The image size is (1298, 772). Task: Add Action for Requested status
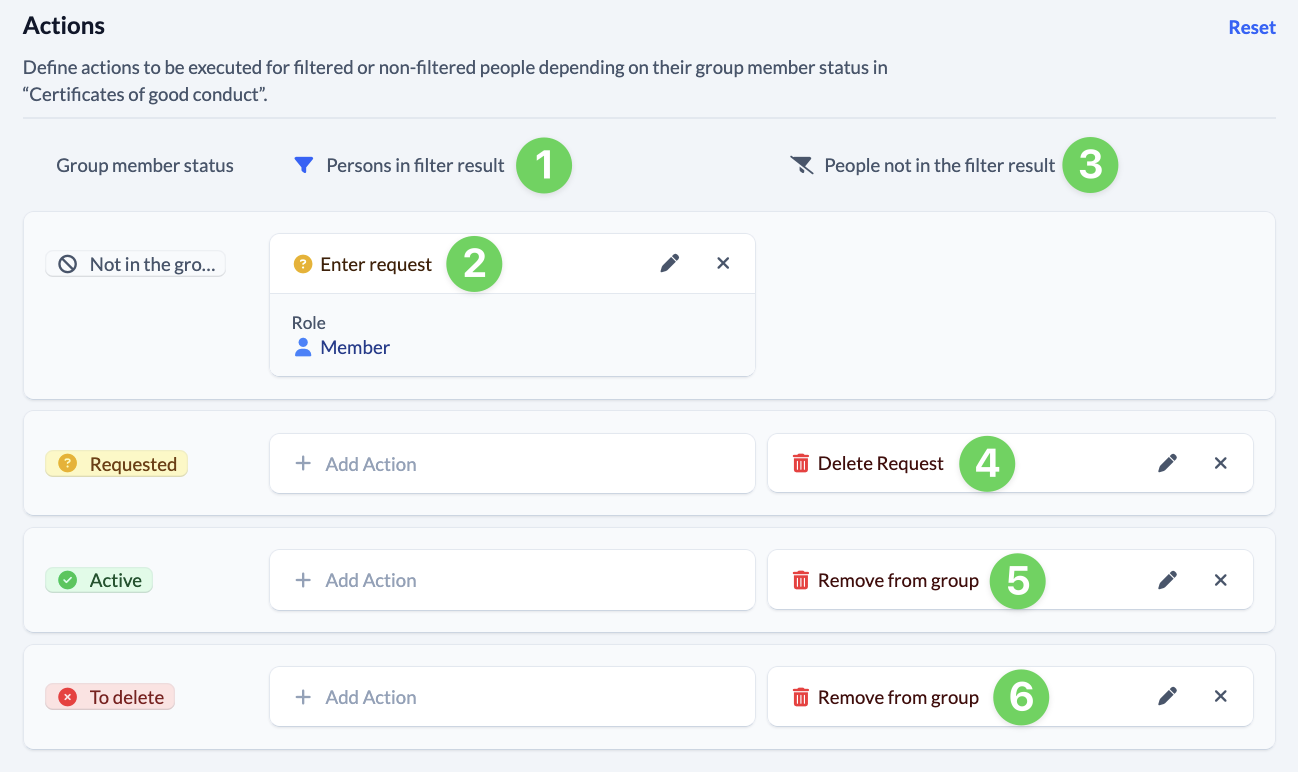click(x=511, y=464)
